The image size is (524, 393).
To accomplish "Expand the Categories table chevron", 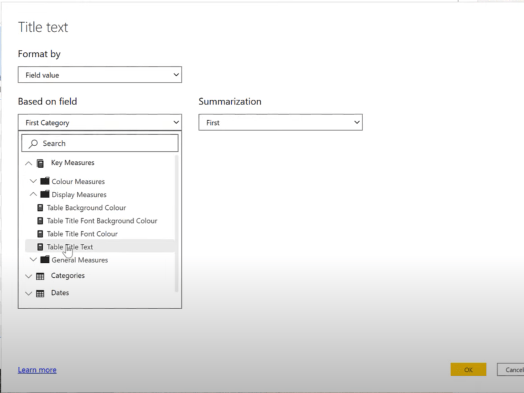I will [x=29, y=276].
